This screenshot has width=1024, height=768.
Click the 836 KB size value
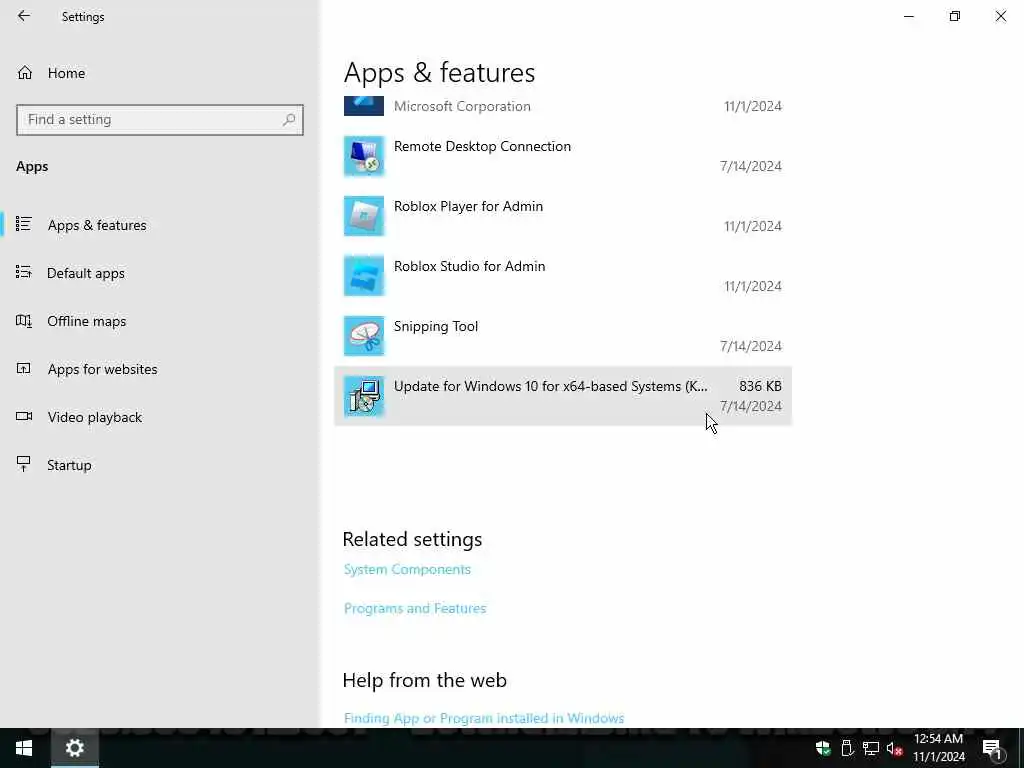tap(760, 387)
